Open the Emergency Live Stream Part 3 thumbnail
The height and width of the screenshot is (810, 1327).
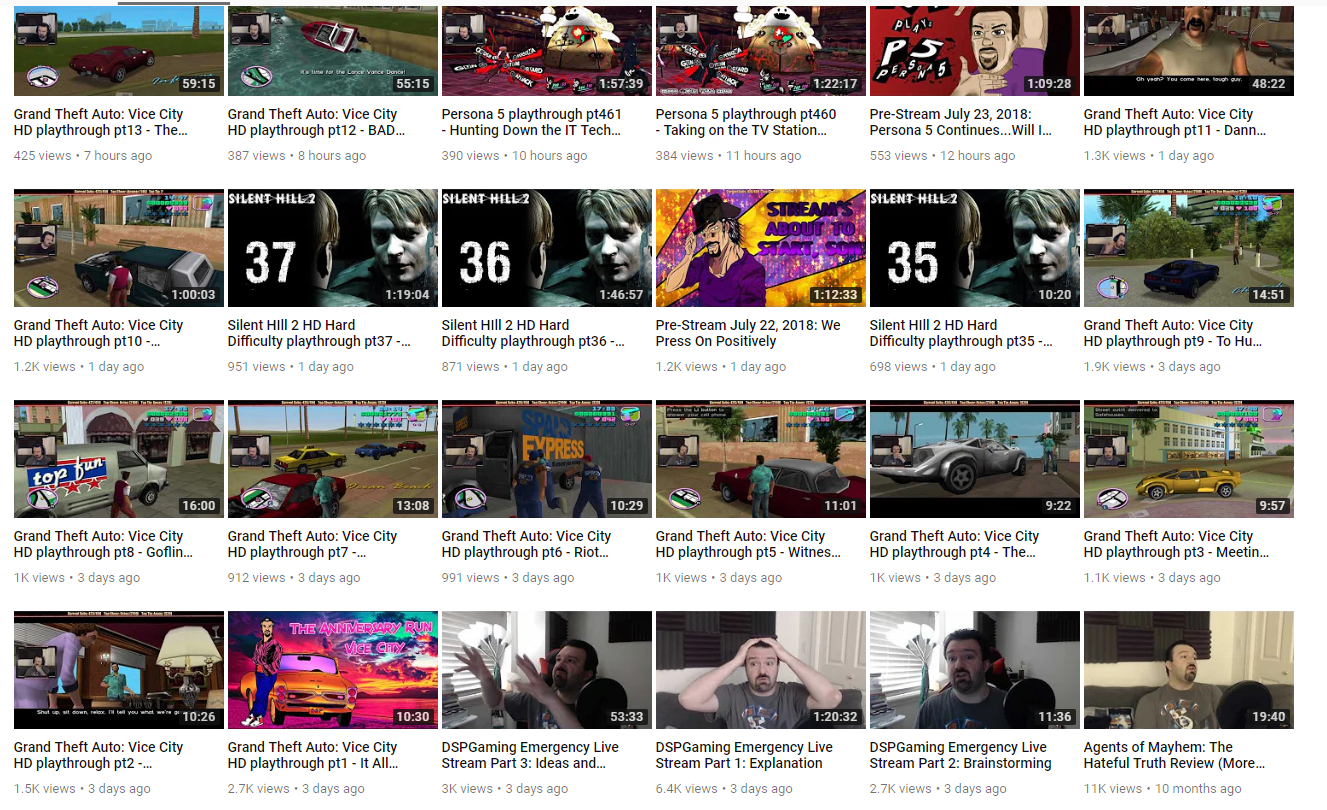coord(547,670)
